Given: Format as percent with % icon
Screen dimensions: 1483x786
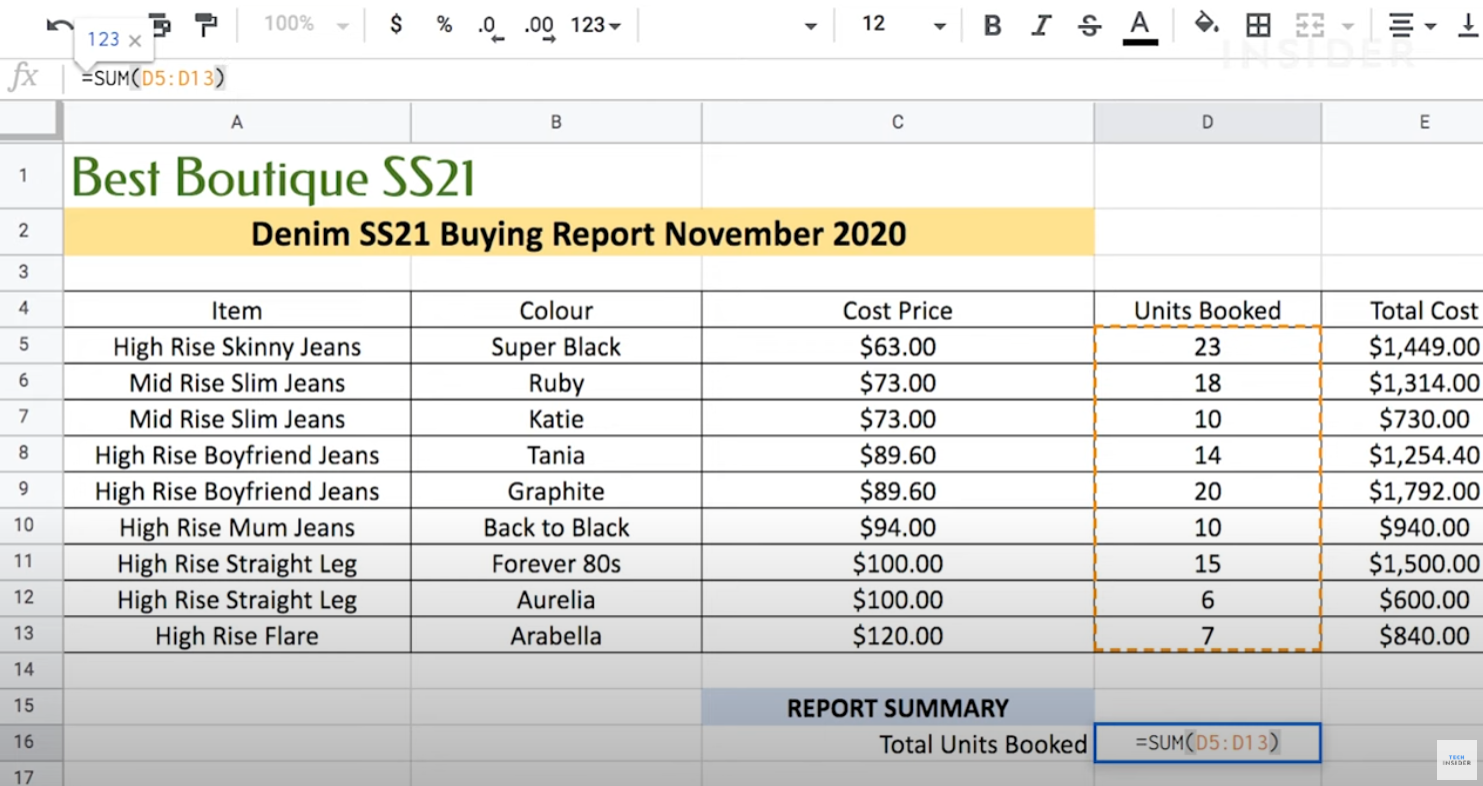Looking at the screenshot, I should click(444, 25).
